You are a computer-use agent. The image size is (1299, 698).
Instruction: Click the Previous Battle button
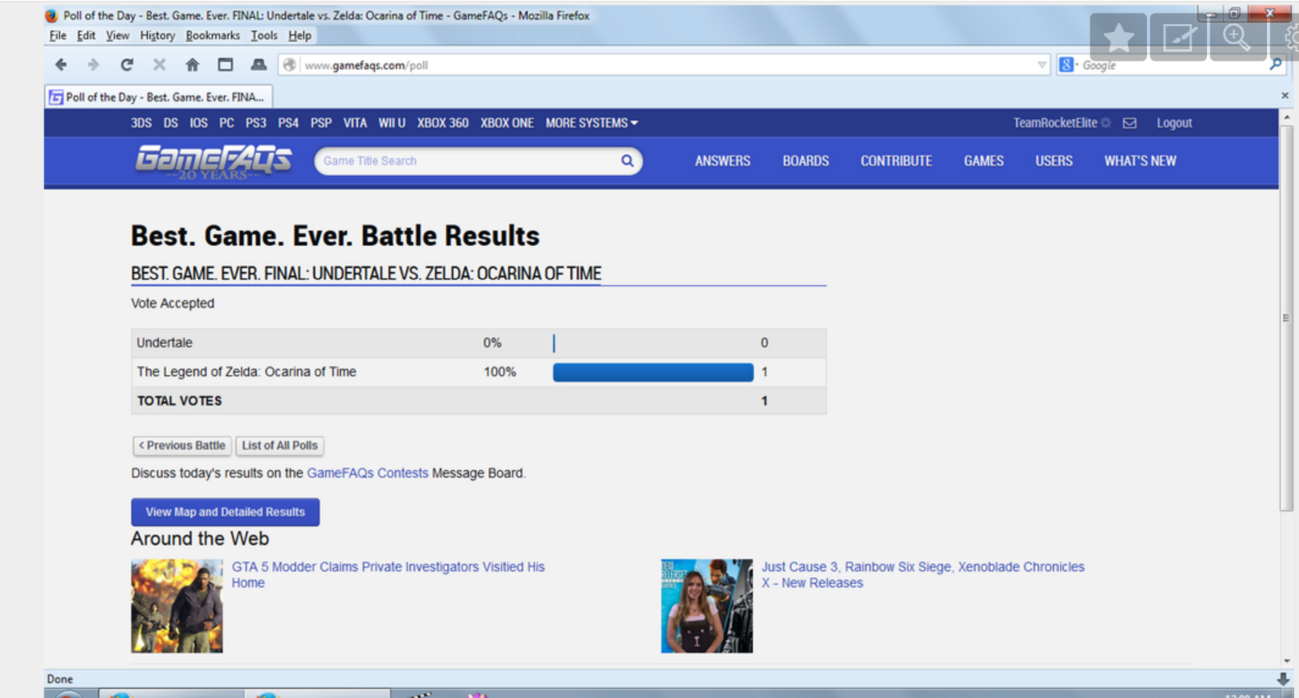tap(182, 446)
